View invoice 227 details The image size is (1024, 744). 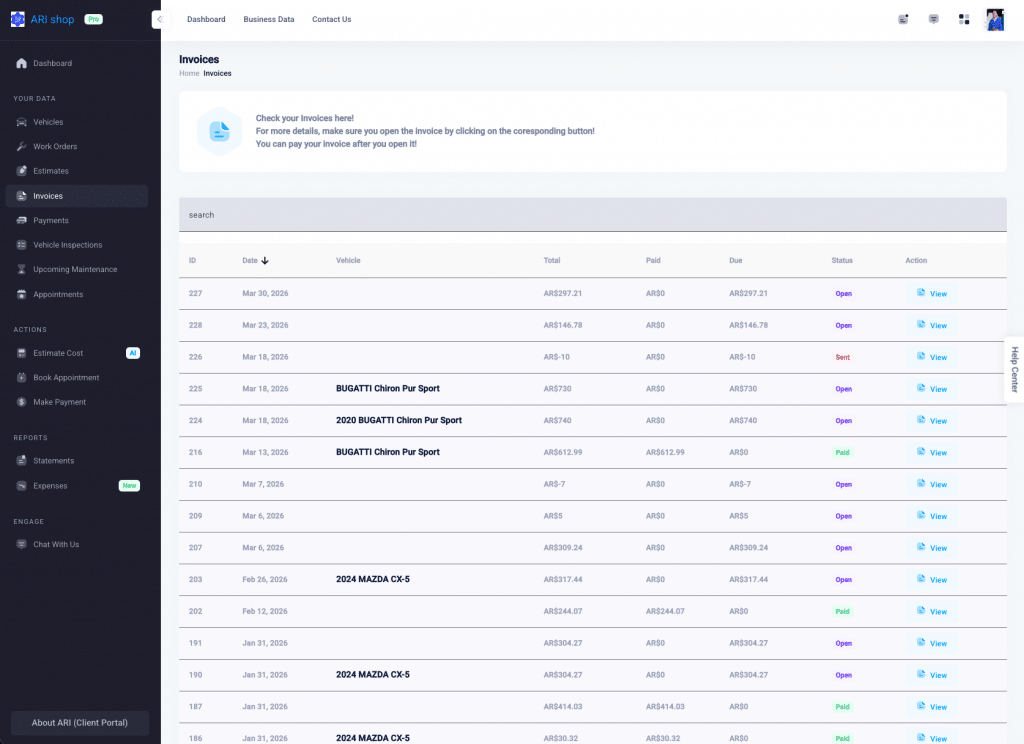click(x=930, y=293)
